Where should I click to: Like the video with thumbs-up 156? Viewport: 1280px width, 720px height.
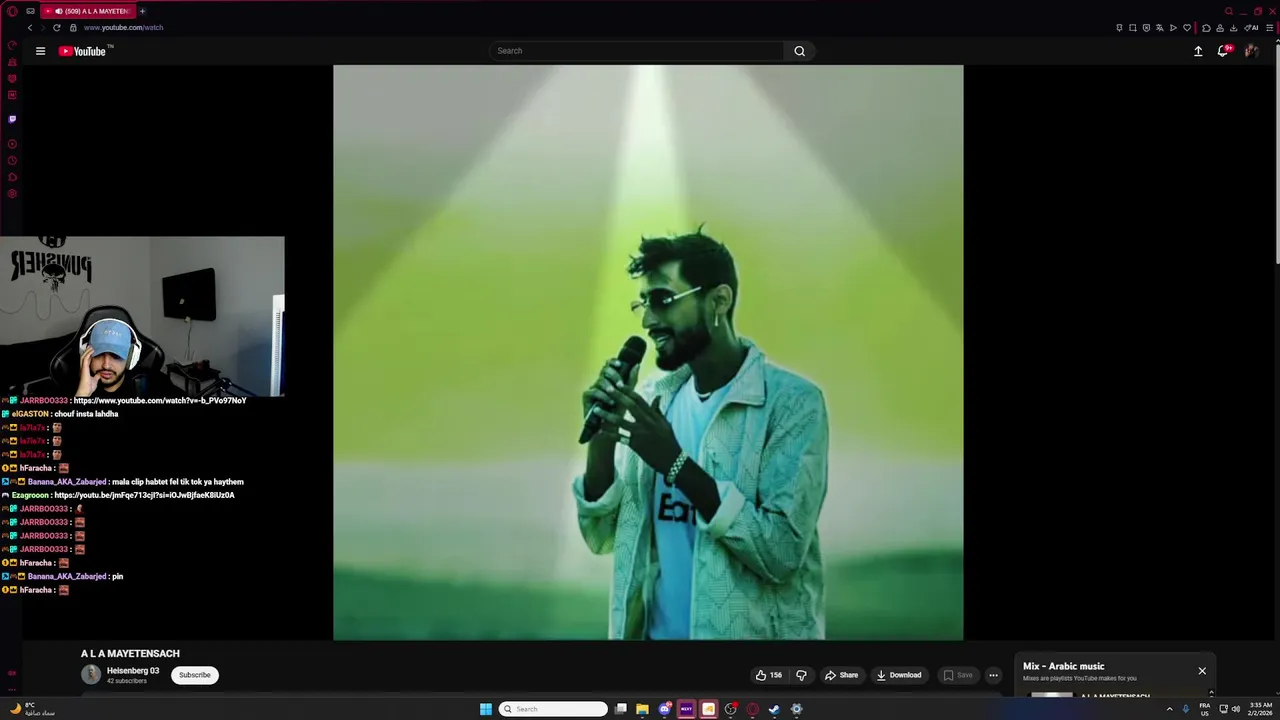pos(769,675)
